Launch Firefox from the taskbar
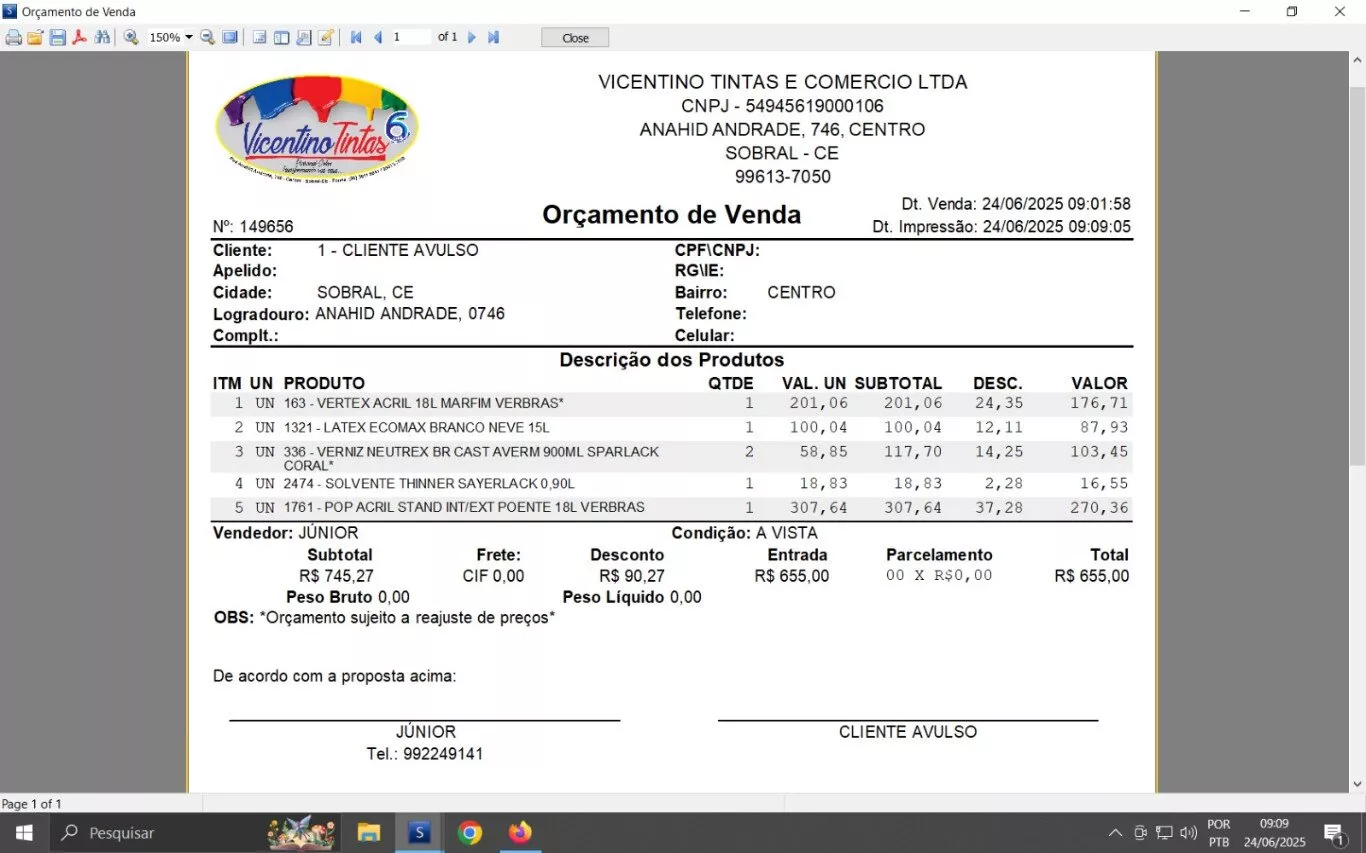Image resolution: width=1366 pixels, height=853 pixels. pyautogui.click(x=520, y=832)
